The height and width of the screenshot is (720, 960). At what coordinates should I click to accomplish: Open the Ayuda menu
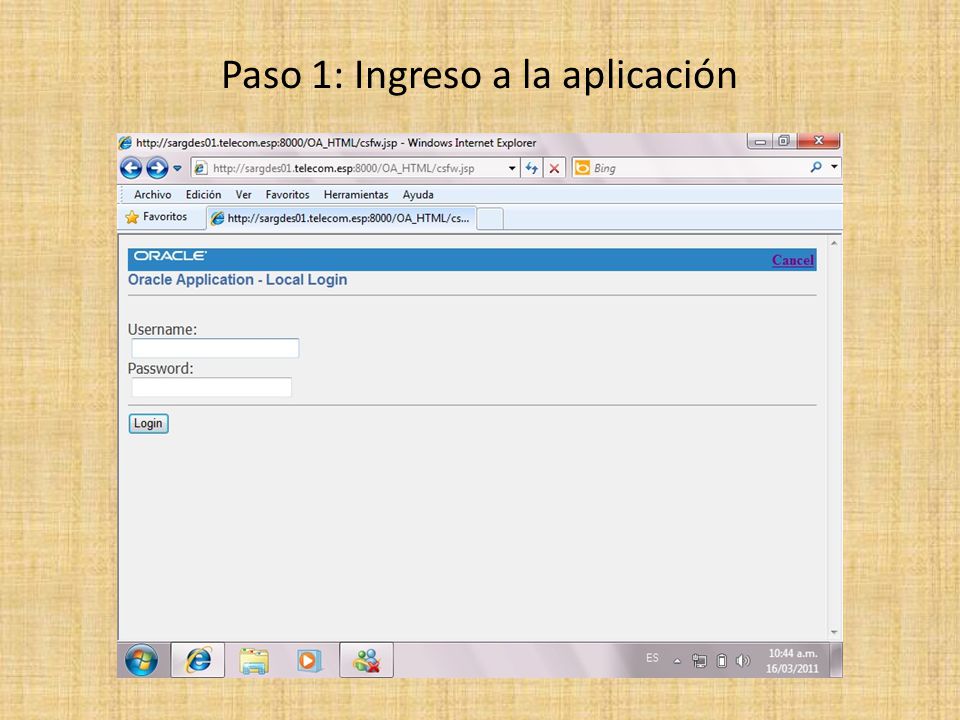coord(418,195)
